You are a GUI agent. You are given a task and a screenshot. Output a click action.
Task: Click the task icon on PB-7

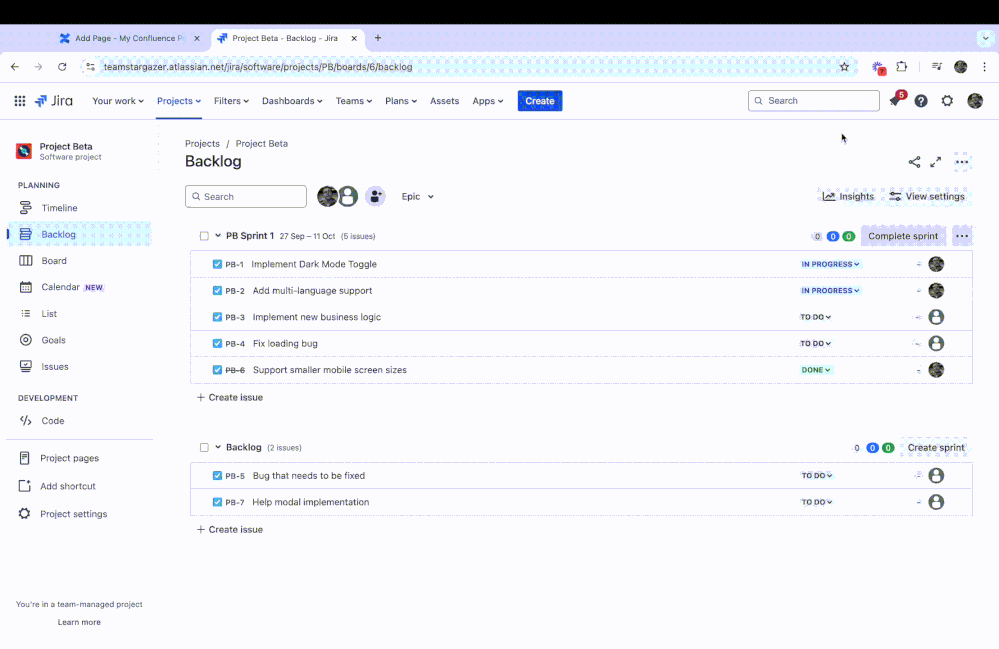pyautogui.click(x=217, y=502)
